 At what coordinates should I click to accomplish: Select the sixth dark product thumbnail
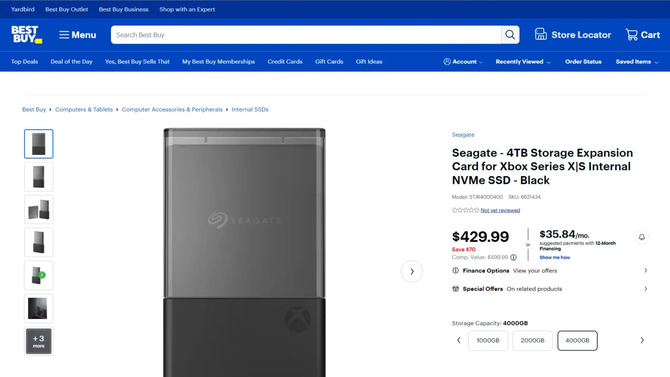(38, 308)
